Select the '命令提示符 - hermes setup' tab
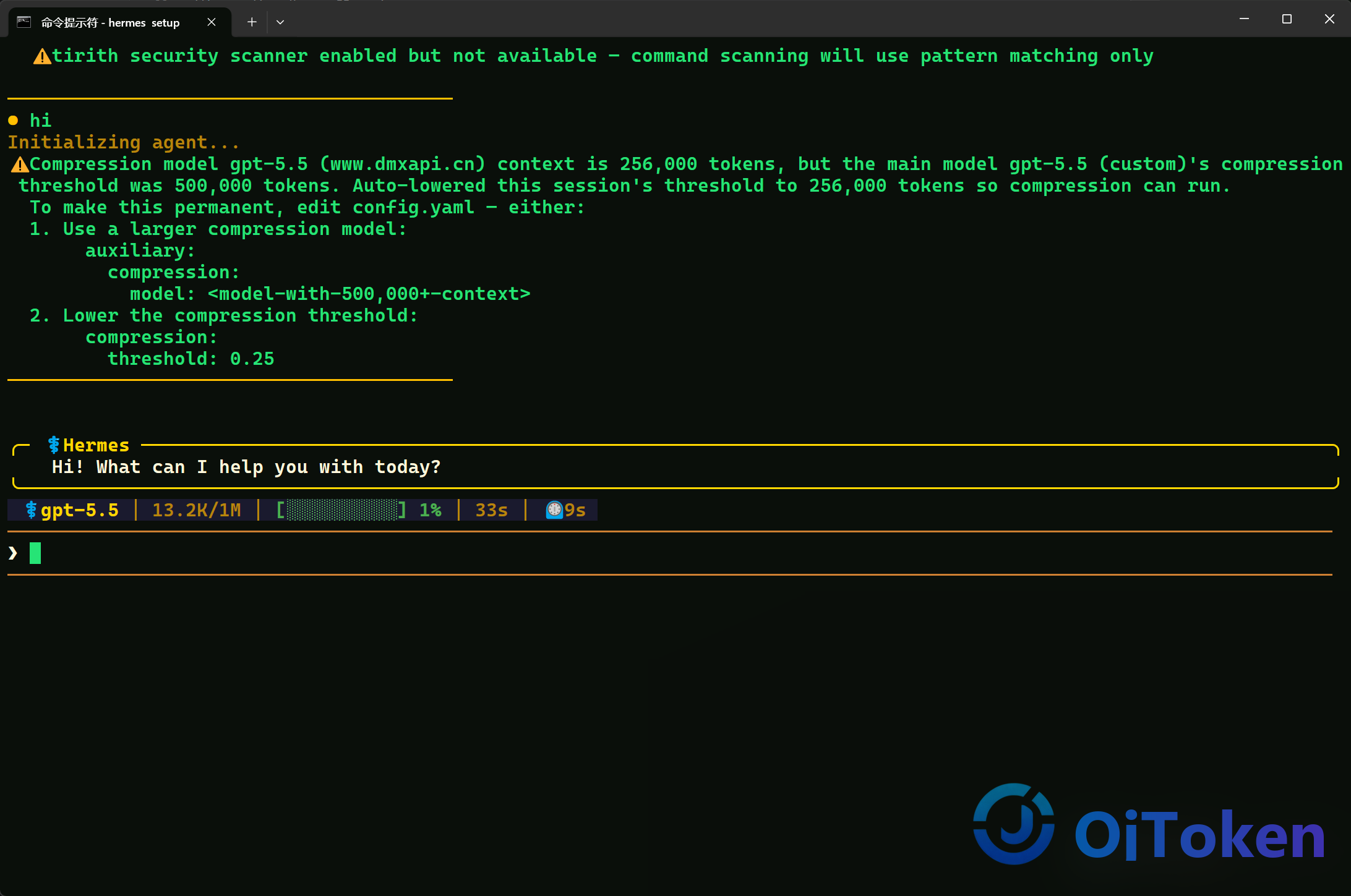The image size is (1351, 896). [x=120, y=22]
